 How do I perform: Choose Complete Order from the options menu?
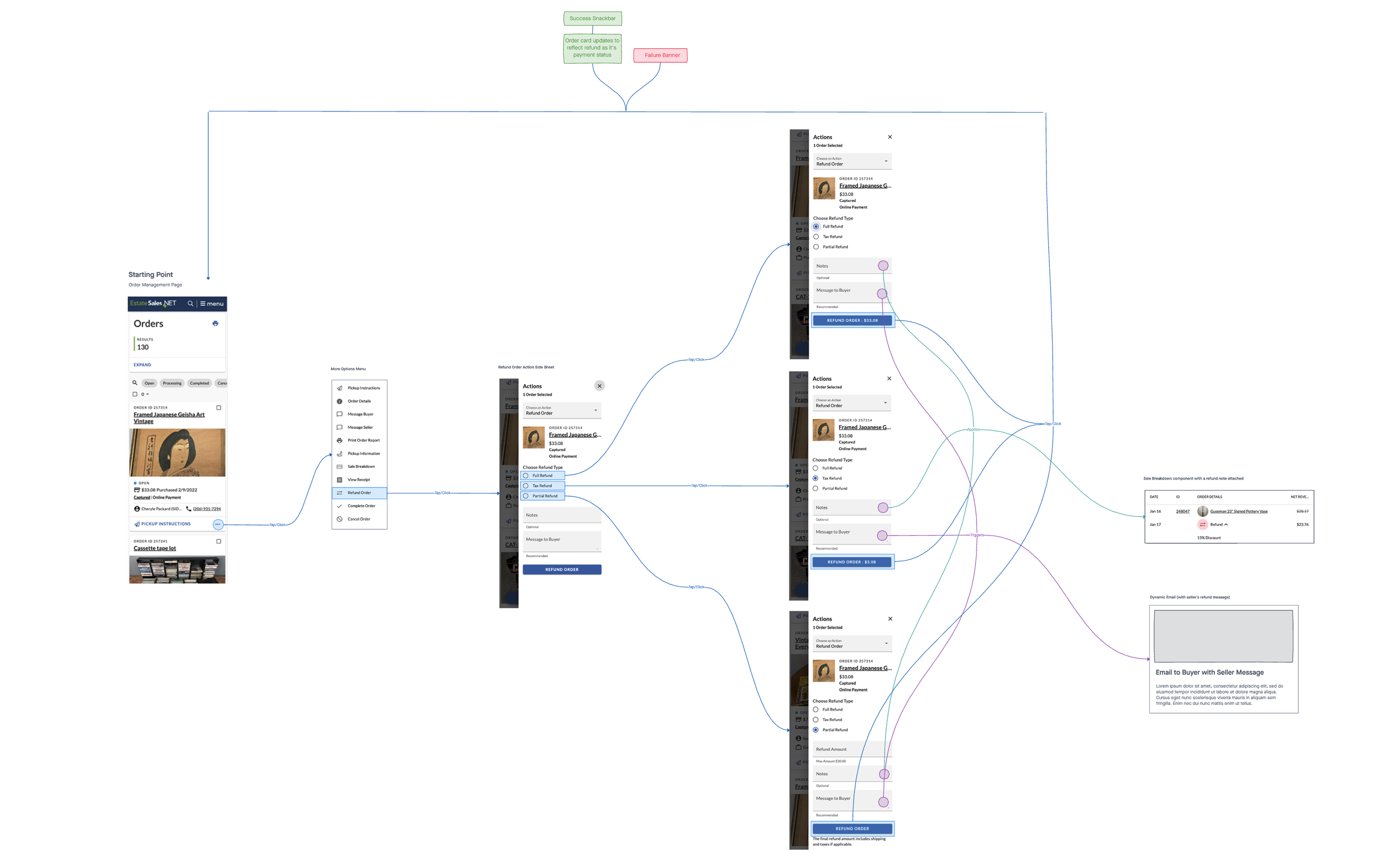(361, 506)
